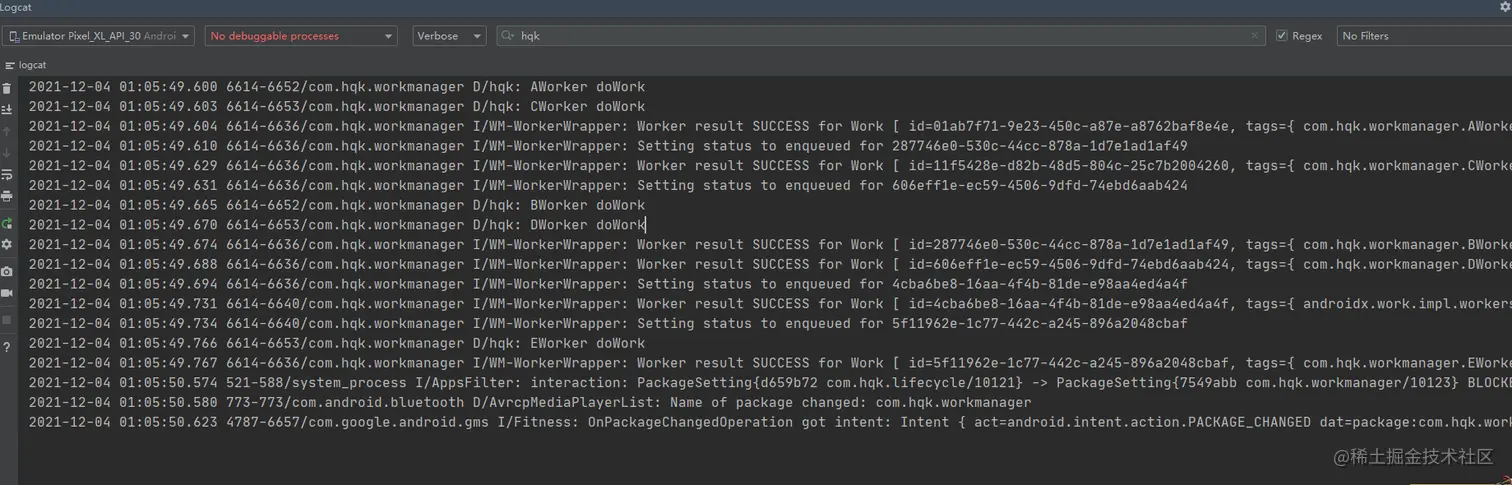Screen dimensions: 1512x485
Task: Click the AvrcpMediaPlayerList package changed line
Action: point(530,402)
